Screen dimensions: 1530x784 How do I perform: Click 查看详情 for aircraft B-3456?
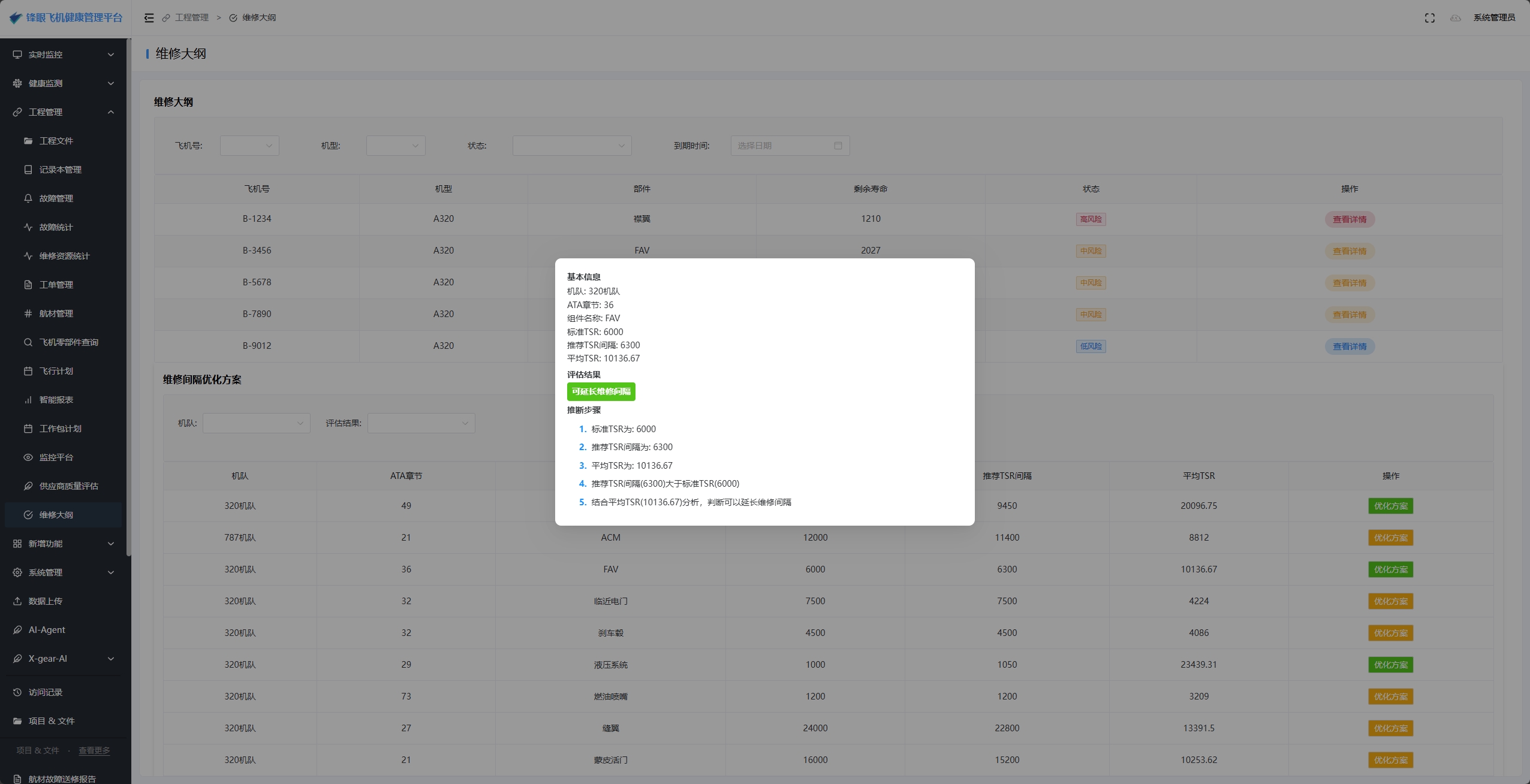tap(1350, 251)
